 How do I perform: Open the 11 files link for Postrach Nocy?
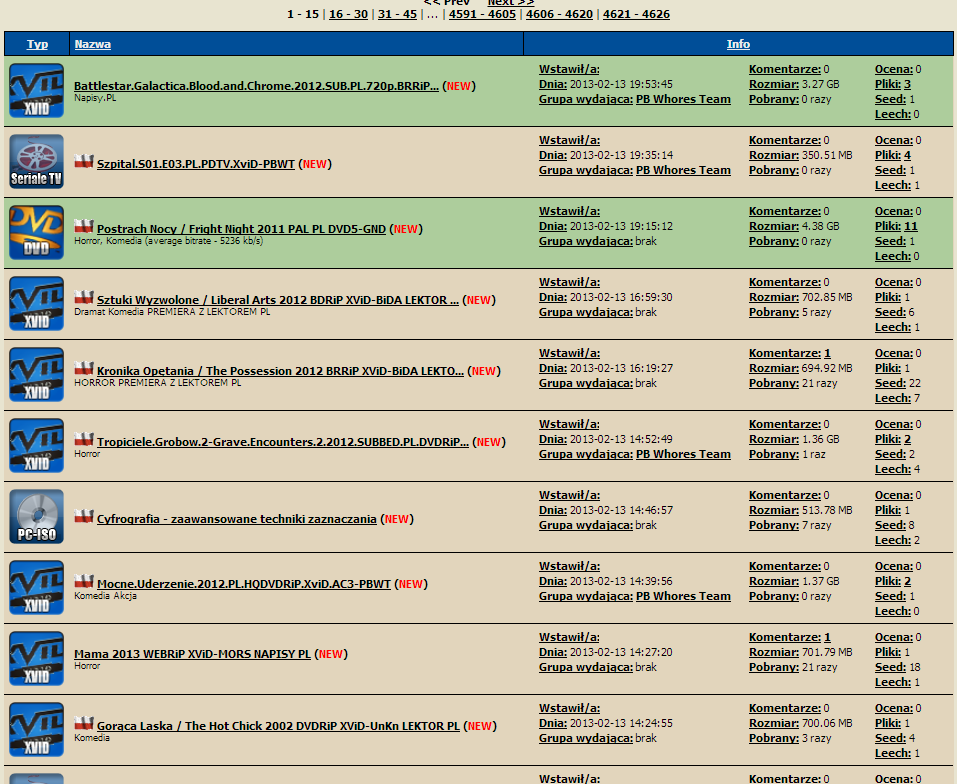click(x=911, y=226)
